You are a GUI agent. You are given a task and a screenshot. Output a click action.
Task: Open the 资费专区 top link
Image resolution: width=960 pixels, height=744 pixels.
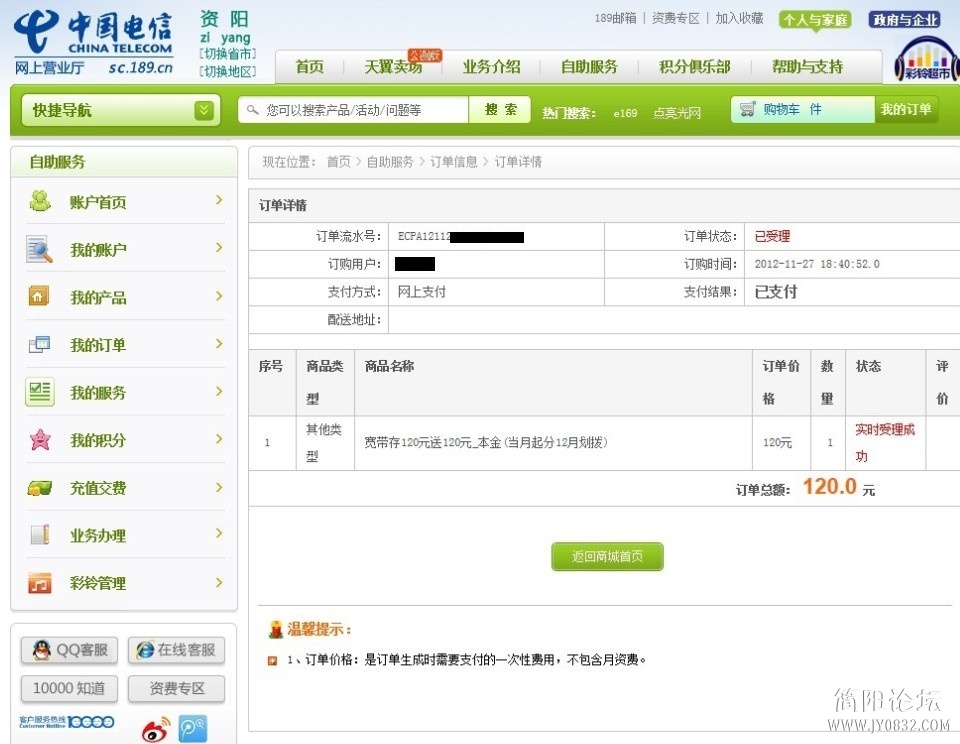pyautogui.click(x=676, y=18)
